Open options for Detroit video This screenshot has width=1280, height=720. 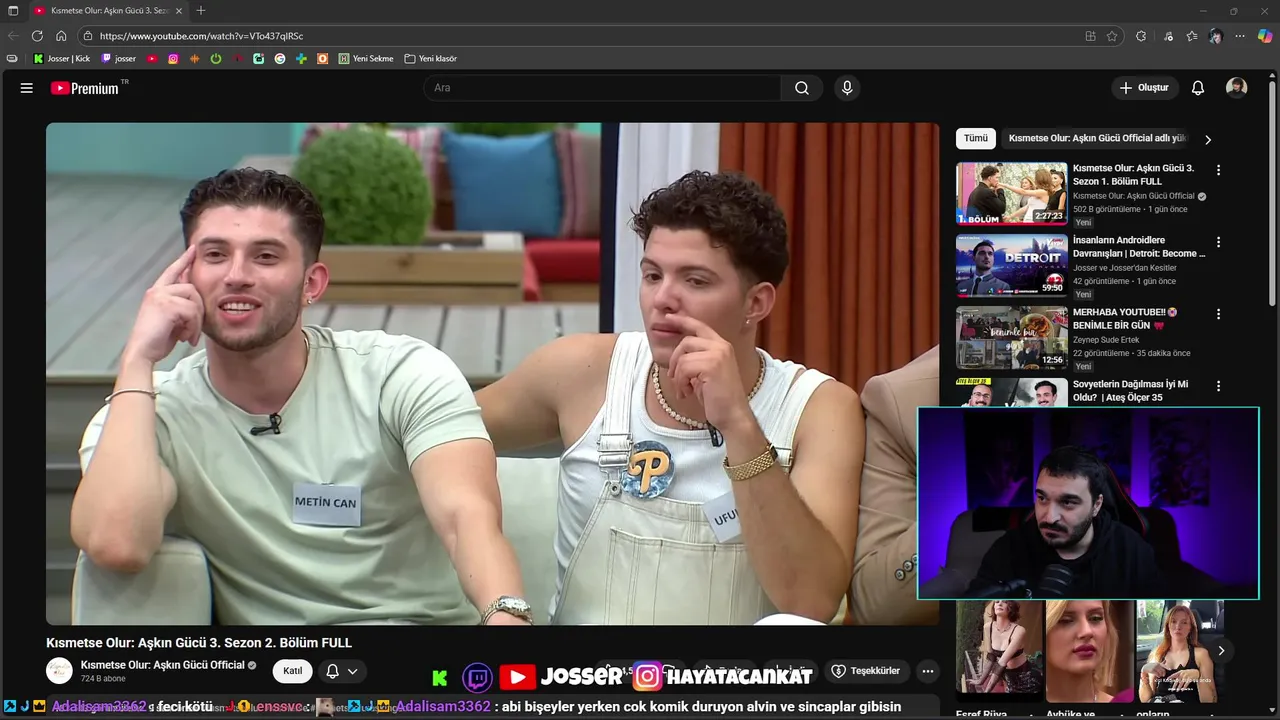[x=1218, y=242]
